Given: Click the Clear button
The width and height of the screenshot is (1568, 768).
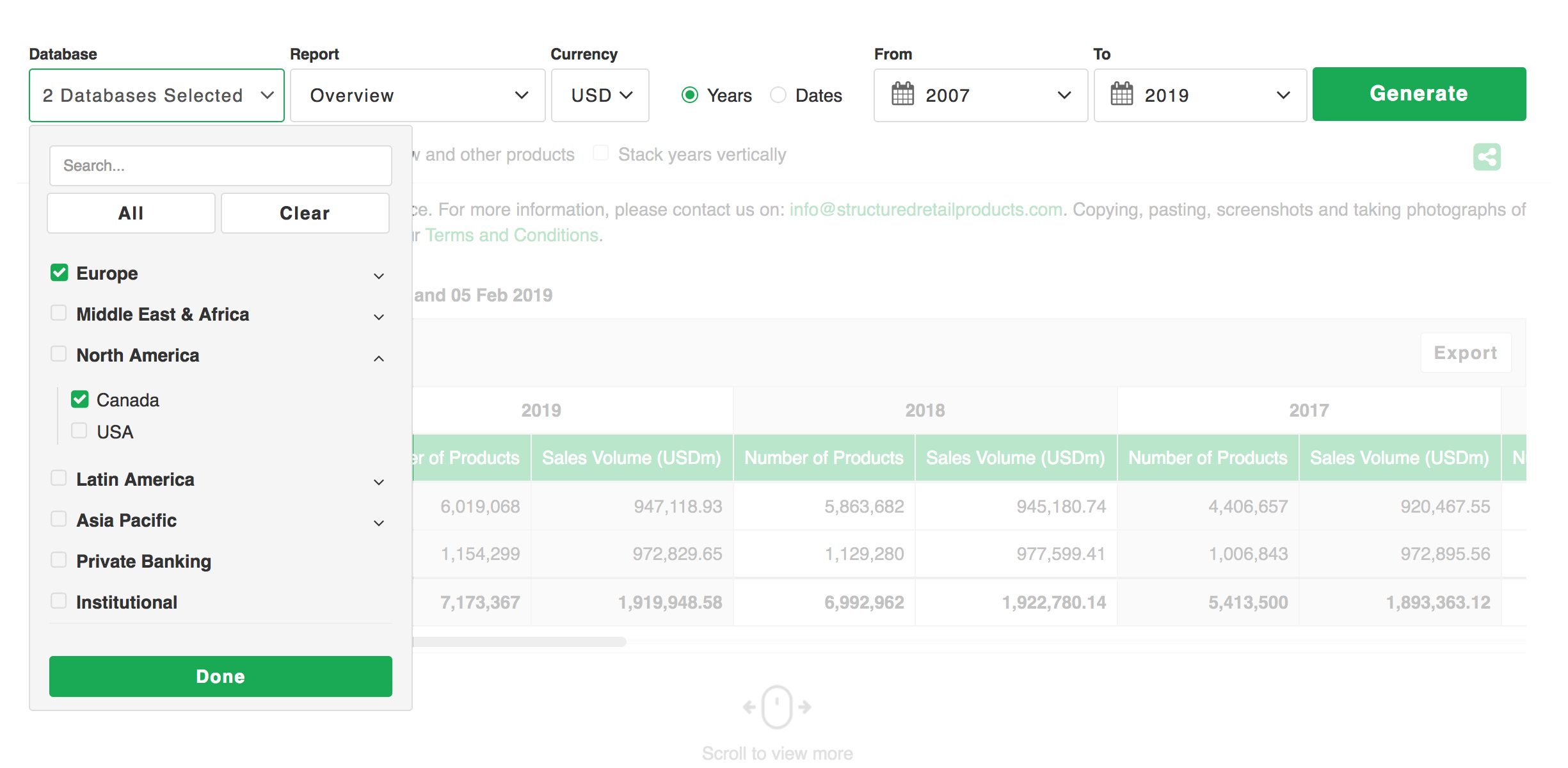Looking at the screenshot, I should [x=305, y=213].
